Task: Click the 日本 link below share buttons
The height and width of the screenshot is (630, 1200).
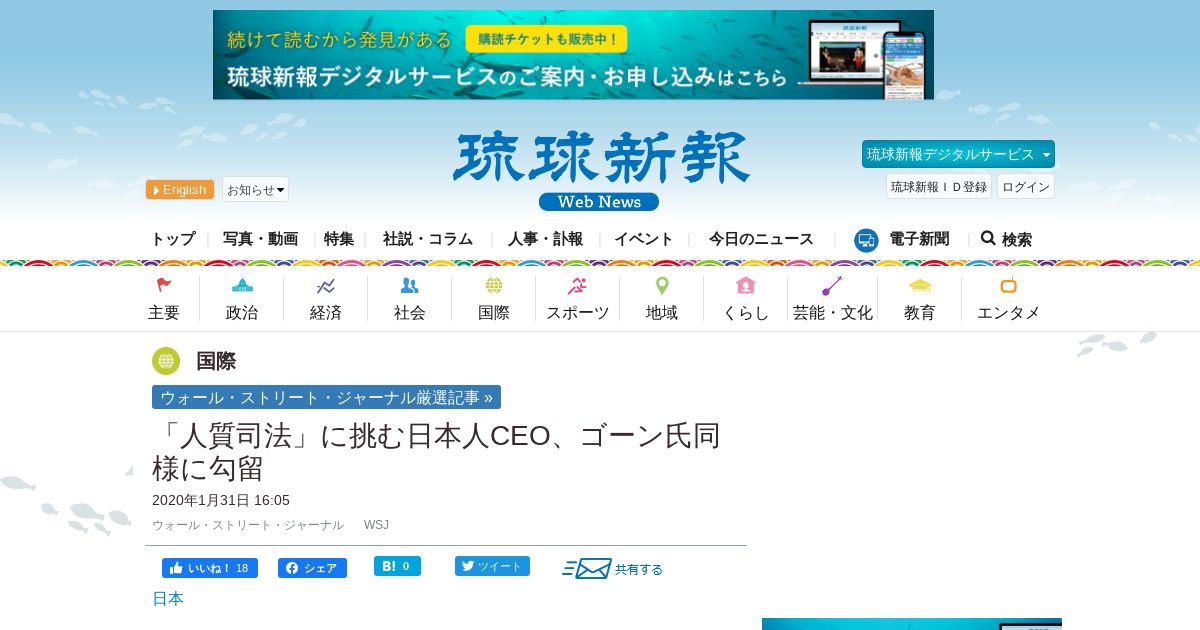Action: point(168,598)
